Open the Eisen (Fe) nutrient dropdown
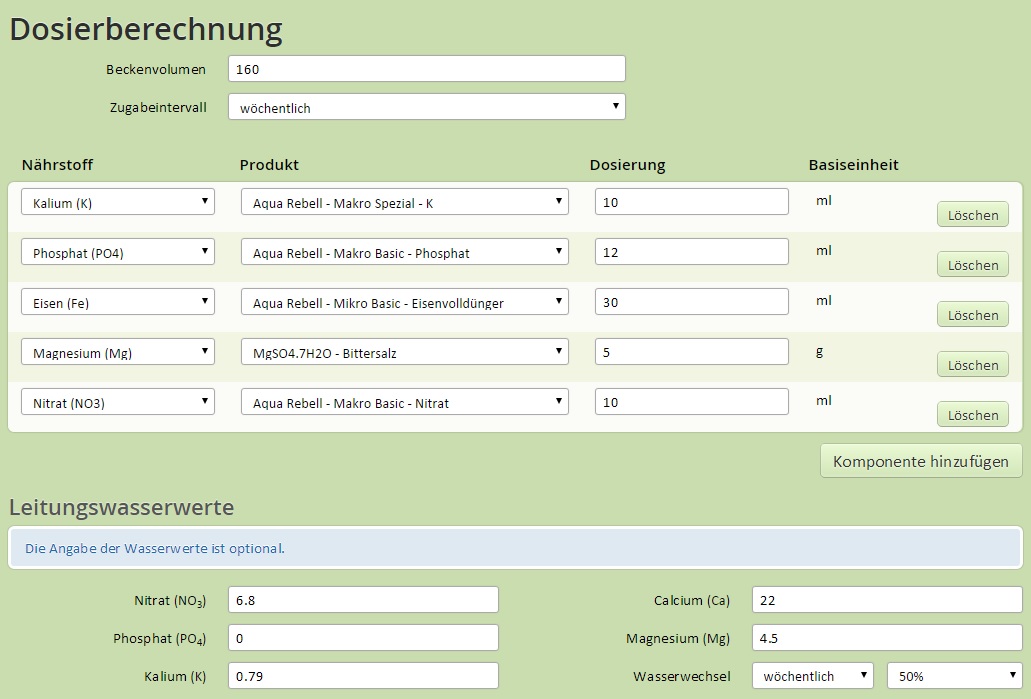Image resolution: width=1031 pixels, height=699 pixels. click(x=118, y=302)
